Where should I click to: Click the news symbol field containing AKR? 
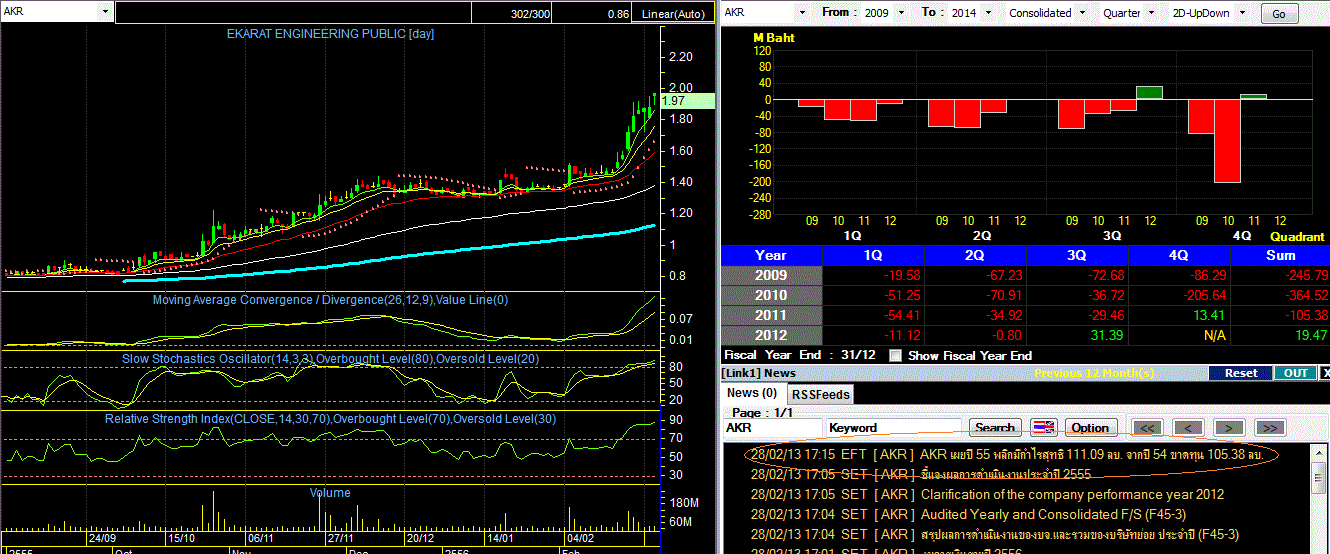click(773, 428)
